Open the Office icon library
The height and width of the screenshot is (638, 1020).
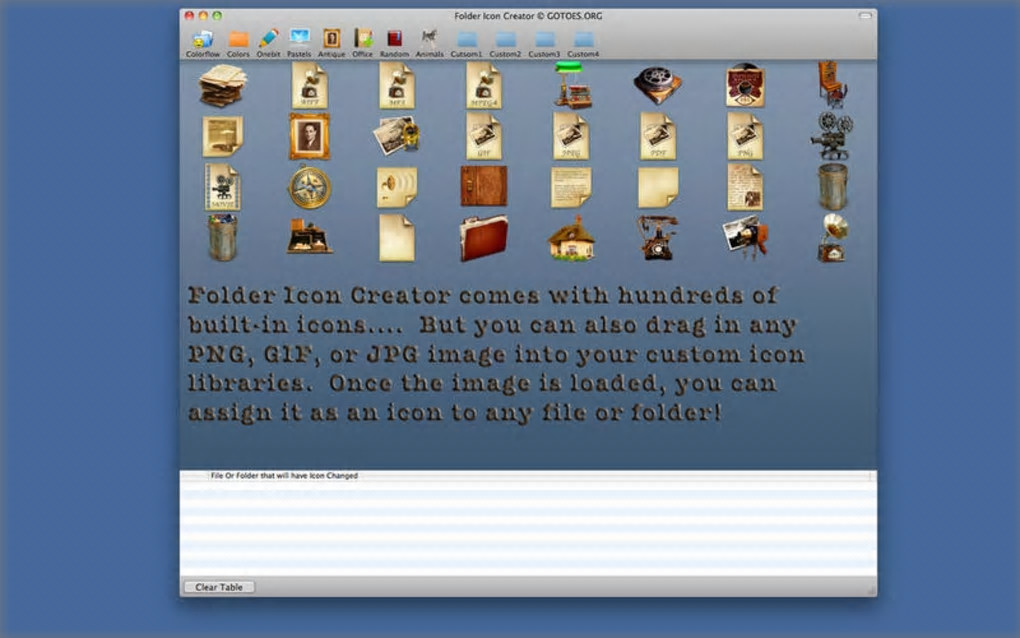(362, 43)
